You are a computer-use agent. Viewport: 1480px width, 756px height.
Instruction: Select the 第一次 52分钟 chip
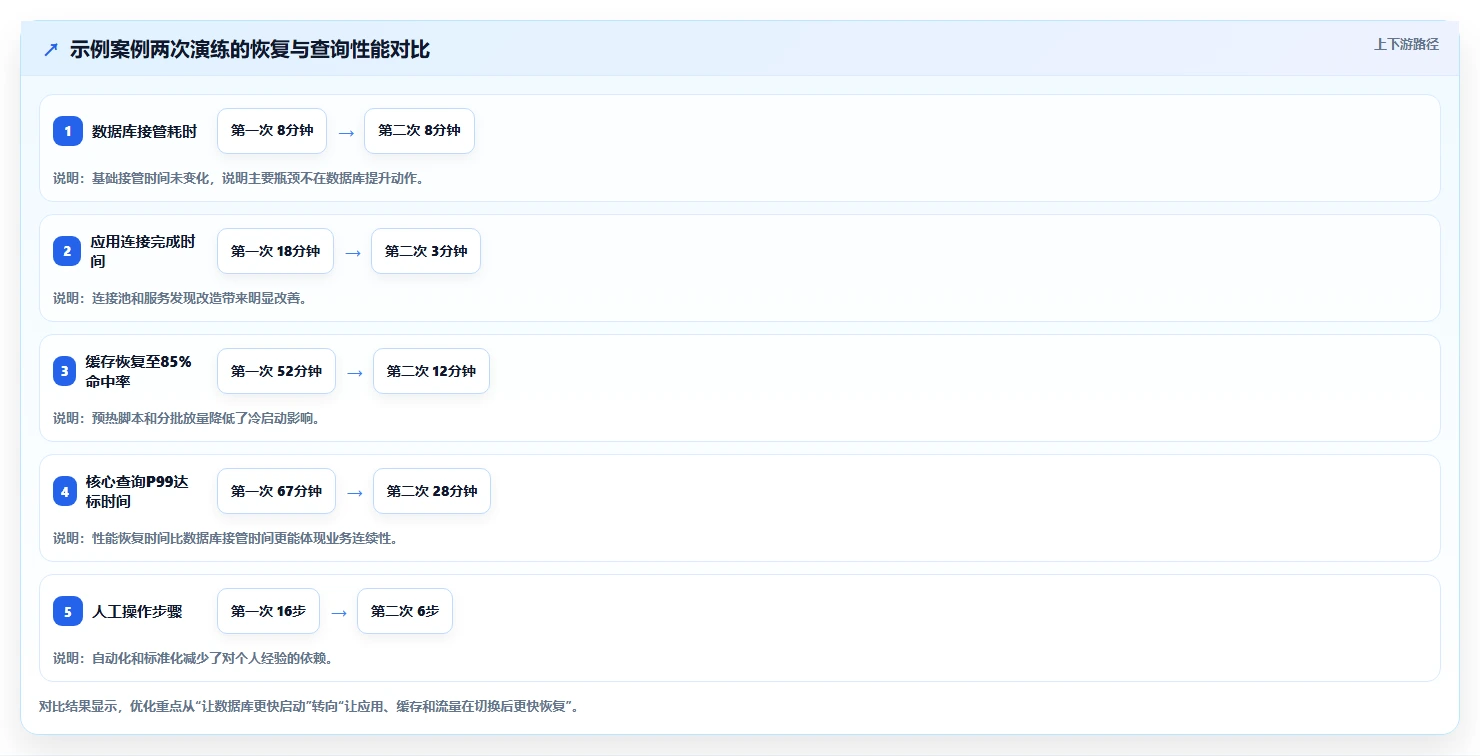[276, 371]
